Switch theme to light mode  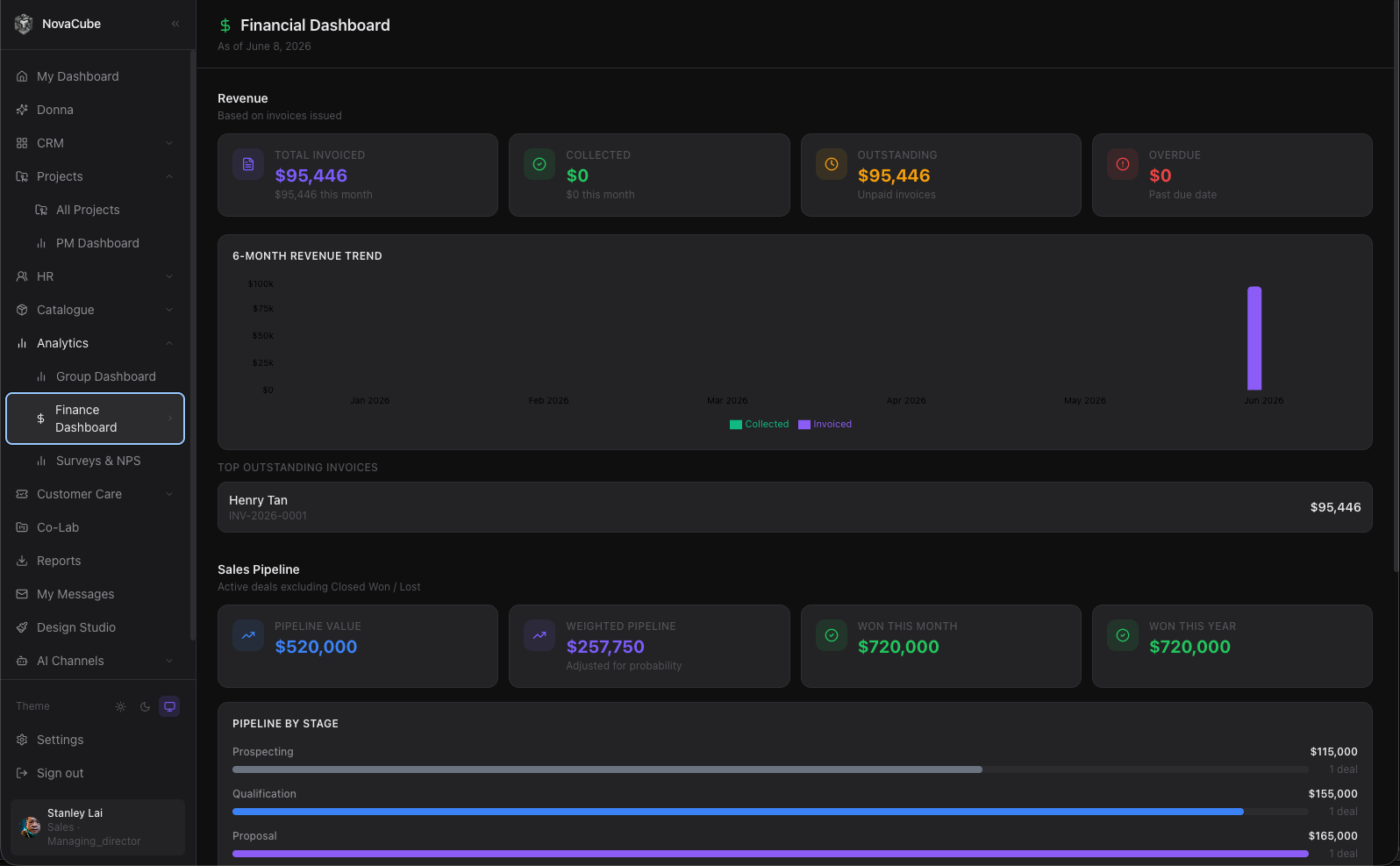(x=120, y=706)
